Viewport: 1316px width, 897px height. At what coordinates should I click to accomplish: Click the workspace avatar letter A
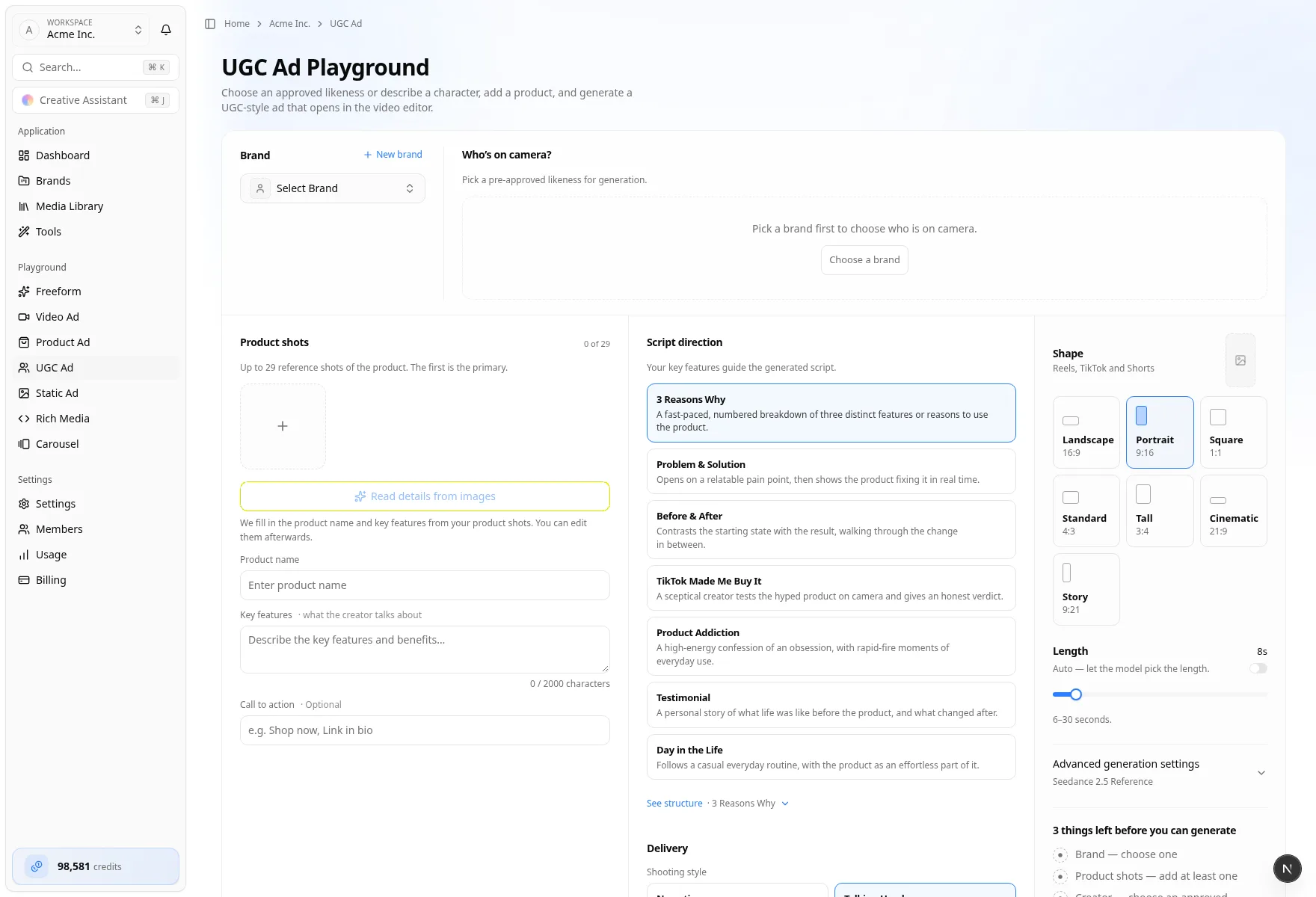29,30
